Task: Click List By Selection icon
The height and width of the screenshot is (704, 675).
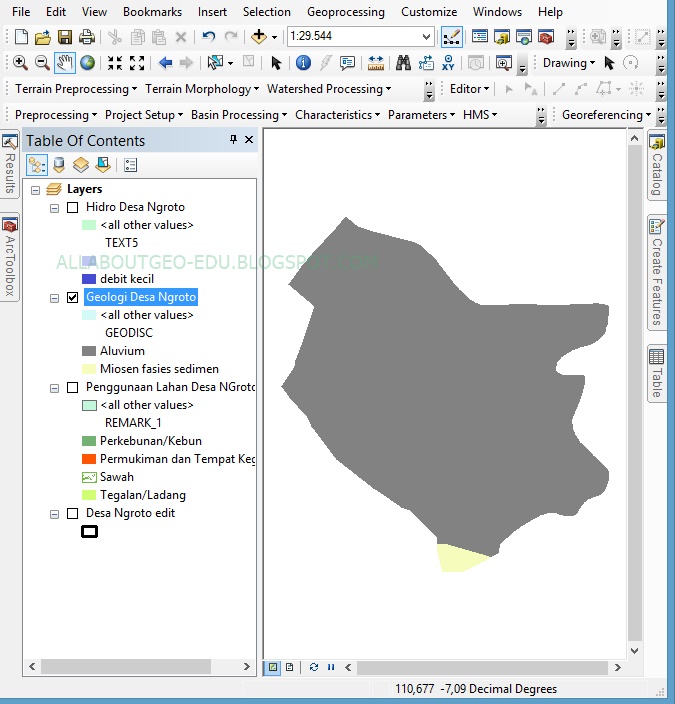Action: (x=103, y=165)
